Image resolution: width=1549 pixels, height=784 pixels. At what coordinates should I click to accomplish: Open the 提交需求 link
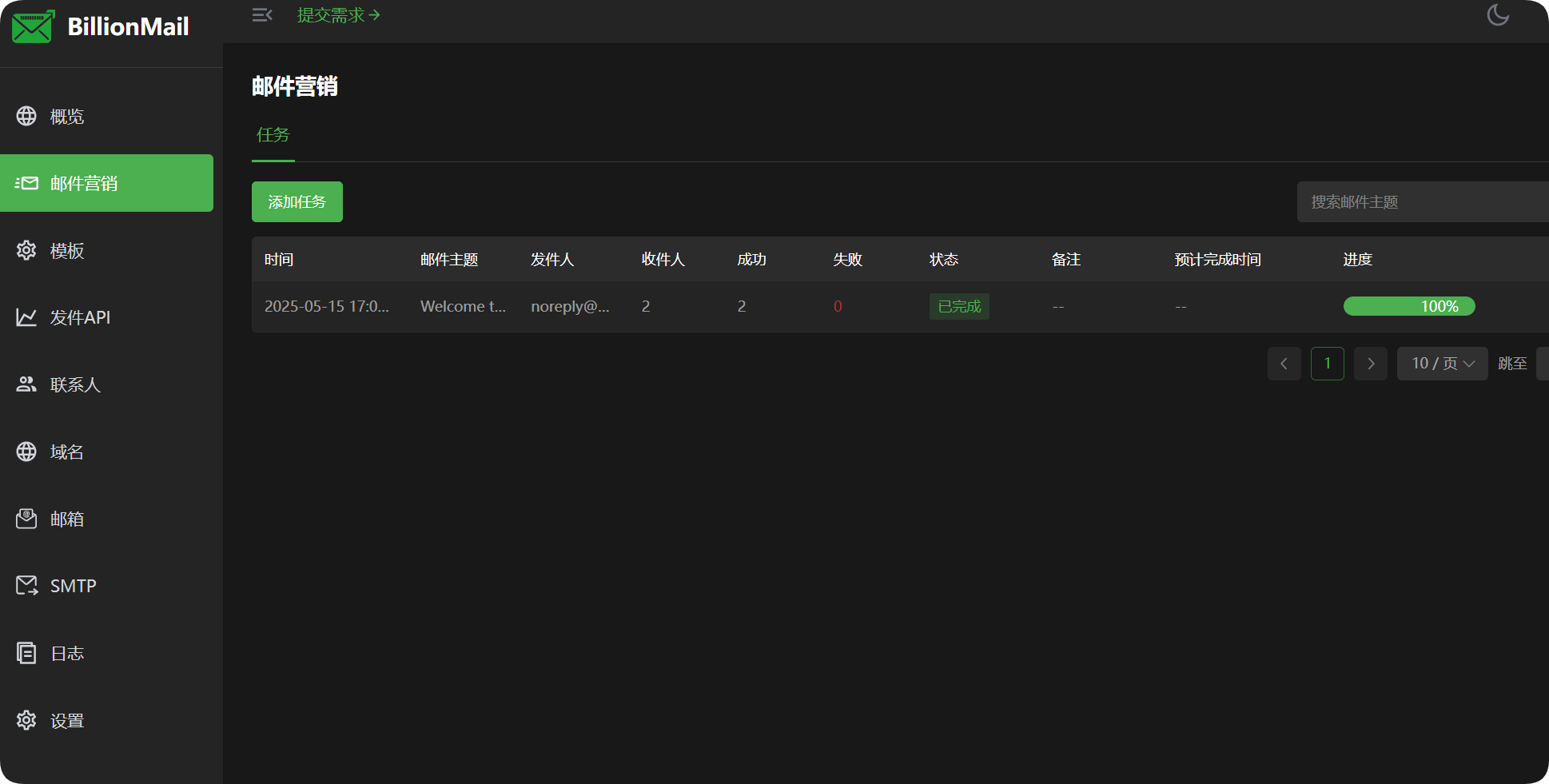[x=339, y=15]
